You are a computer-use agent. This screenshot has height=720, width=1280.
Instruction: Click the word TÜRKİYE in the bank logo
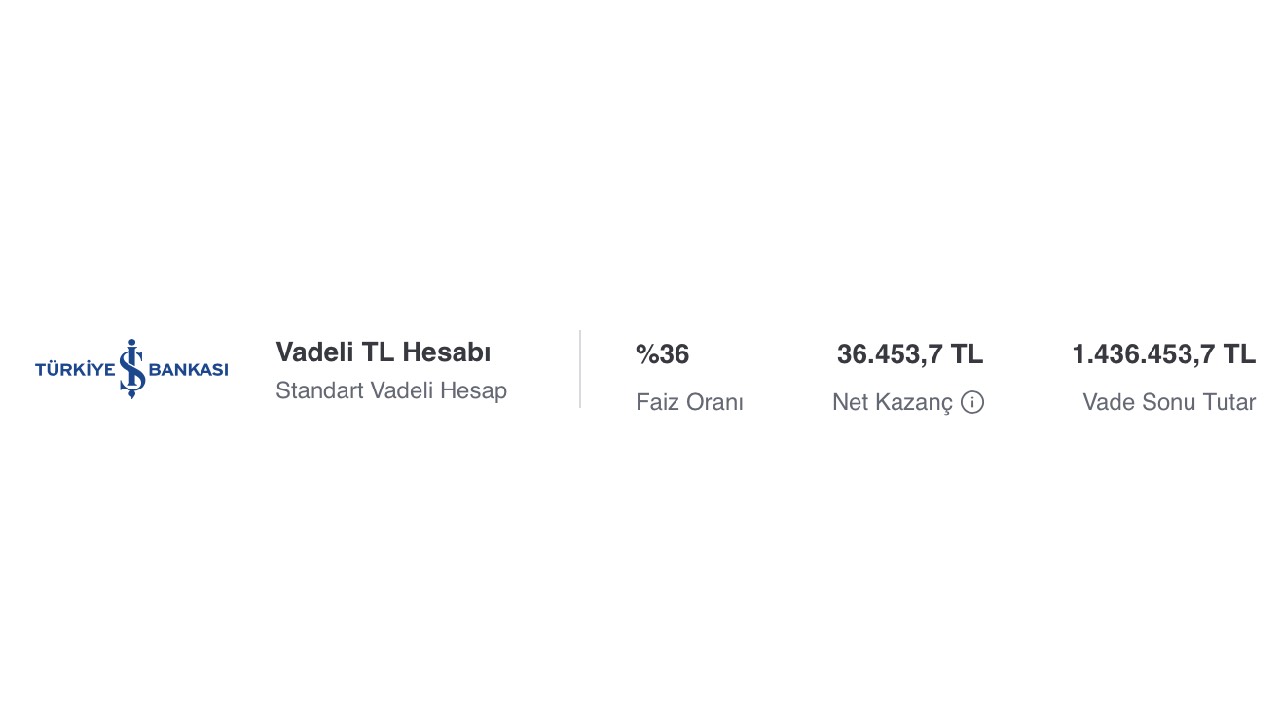click(x=75, y=370)
